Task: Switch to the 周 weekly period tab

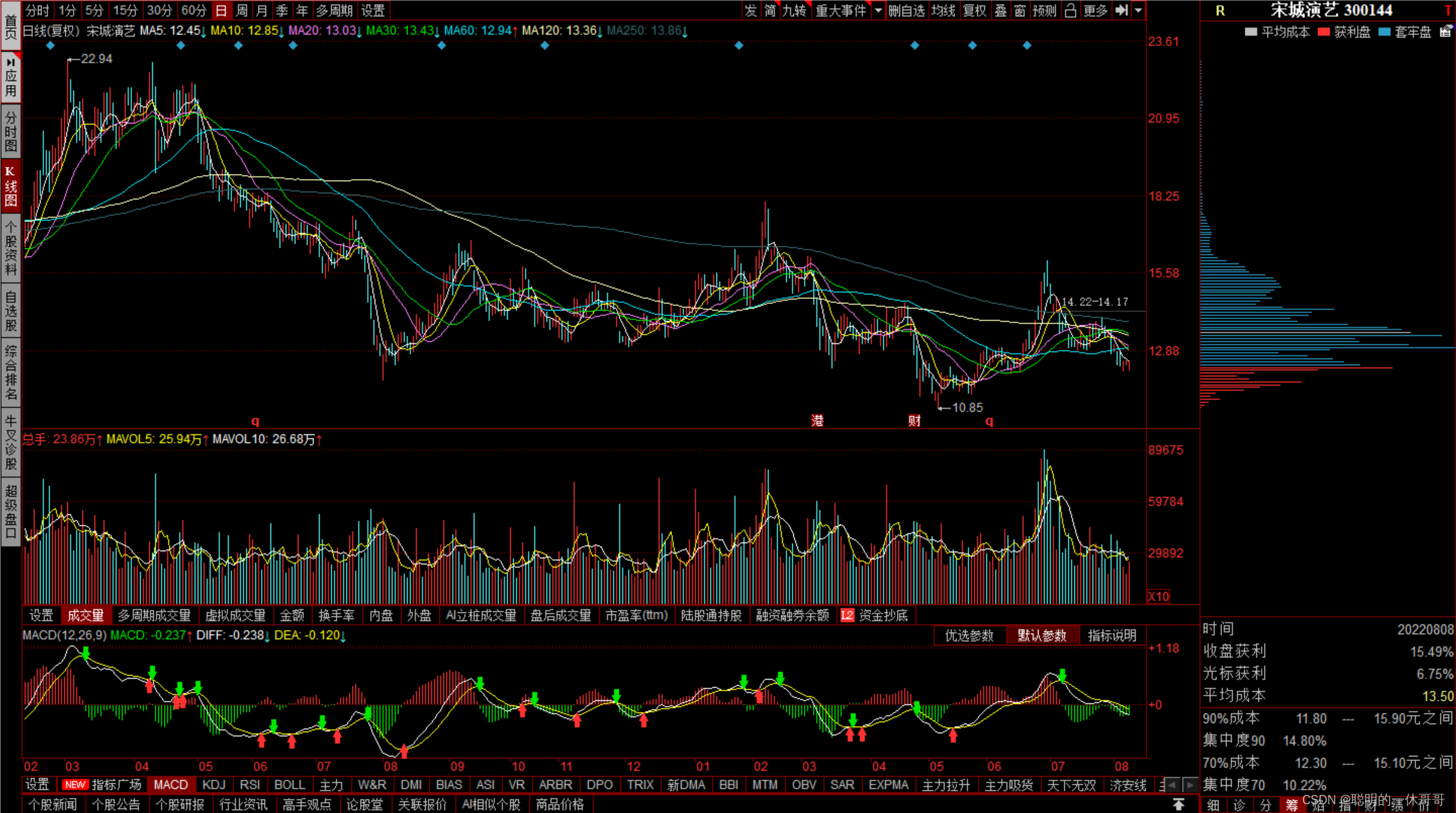Action: pyautogui.click(x=241, y=10)
